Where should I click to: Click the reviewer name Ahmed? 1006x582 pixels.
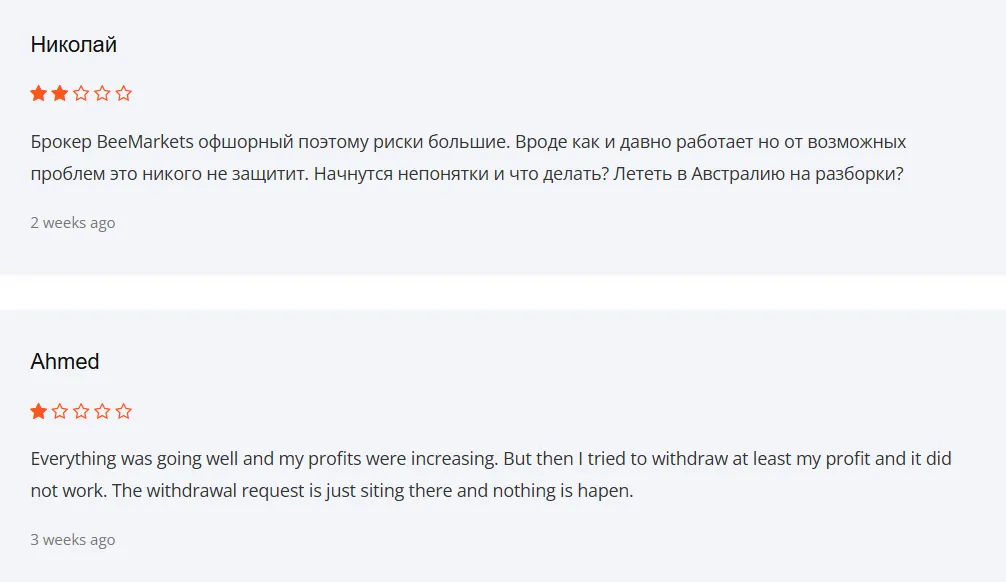(64, 362)
